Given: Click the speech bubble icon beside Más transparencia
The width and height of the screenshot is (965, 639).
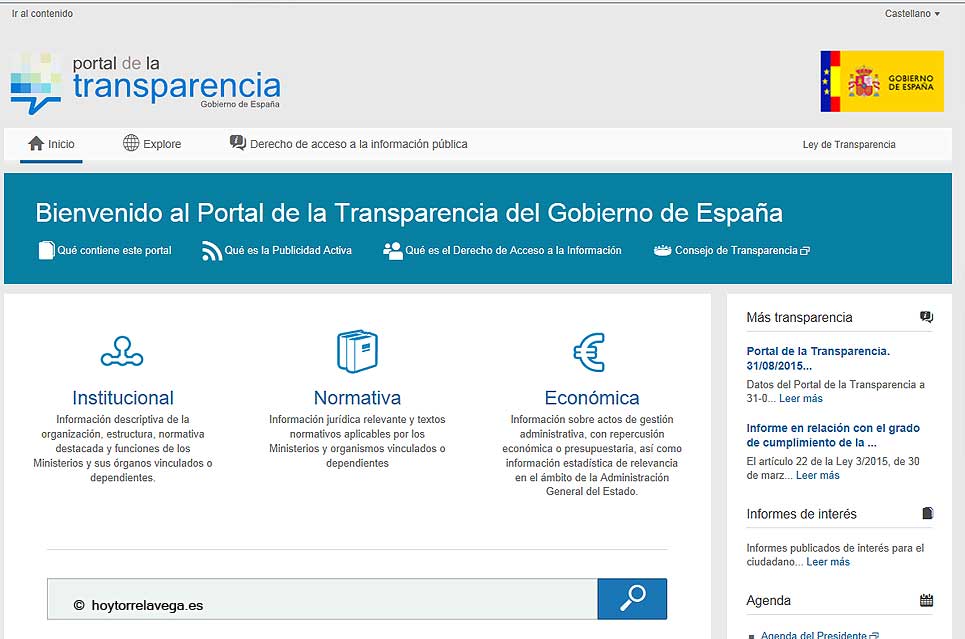Looking at the screenshot, I should [x=926, y=317].
